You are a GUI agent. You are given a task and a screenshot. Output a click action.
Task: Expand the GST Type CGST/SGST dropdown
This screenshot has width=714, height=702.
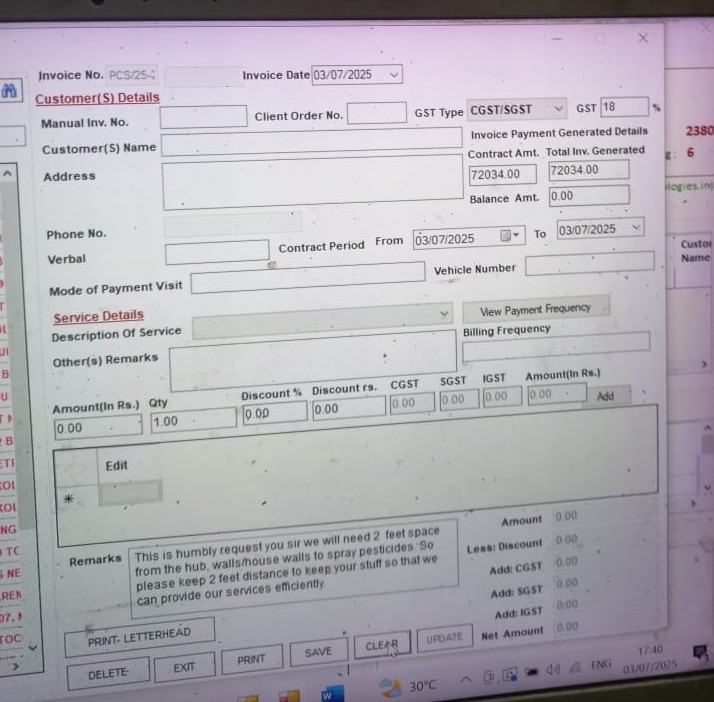tap(558, 109)
